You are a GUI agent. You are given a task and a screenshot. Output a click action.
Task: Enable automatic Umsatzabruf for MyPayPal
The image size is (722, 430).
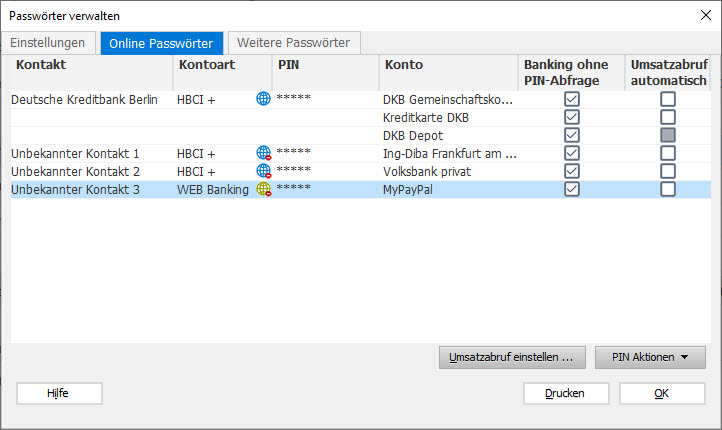667,189
